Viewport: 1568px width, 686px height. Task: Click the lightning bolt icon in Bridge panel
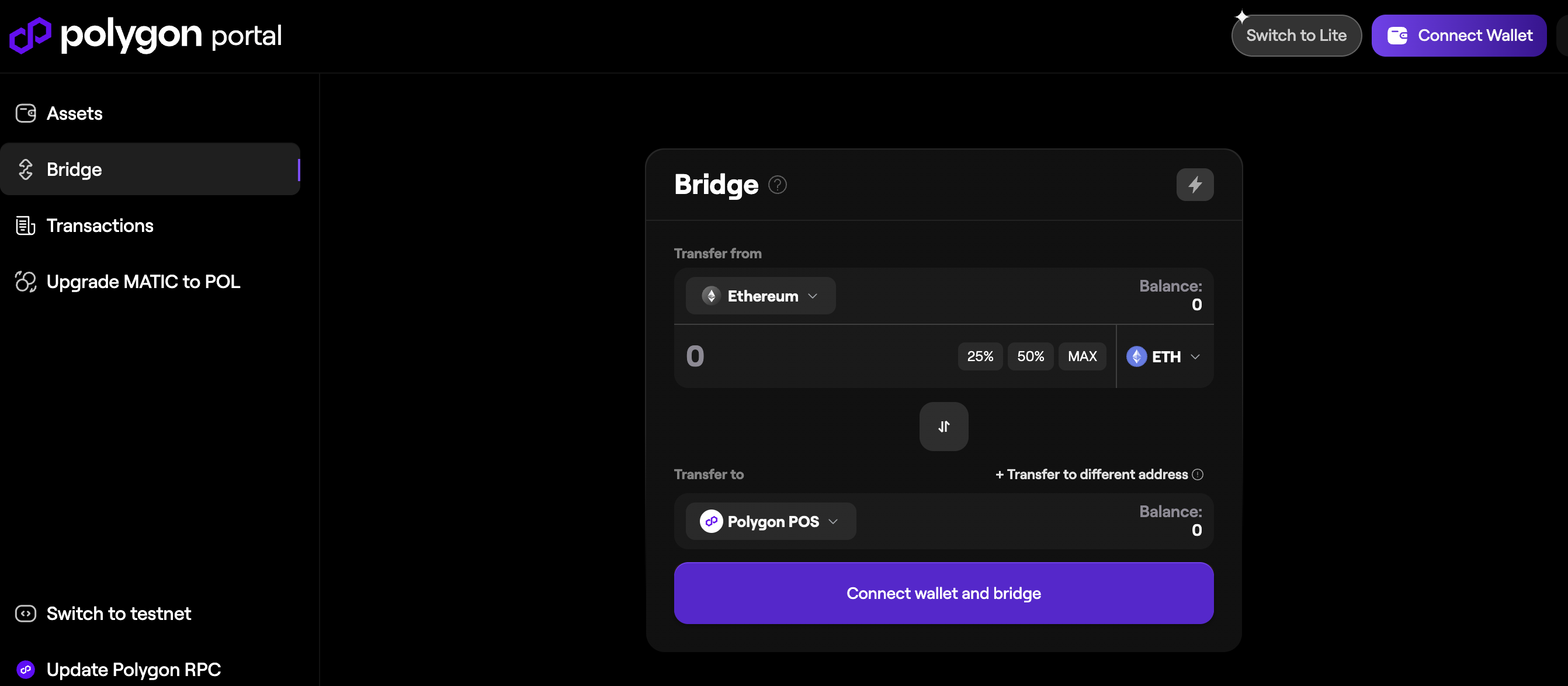click(x=1194, y=185)
